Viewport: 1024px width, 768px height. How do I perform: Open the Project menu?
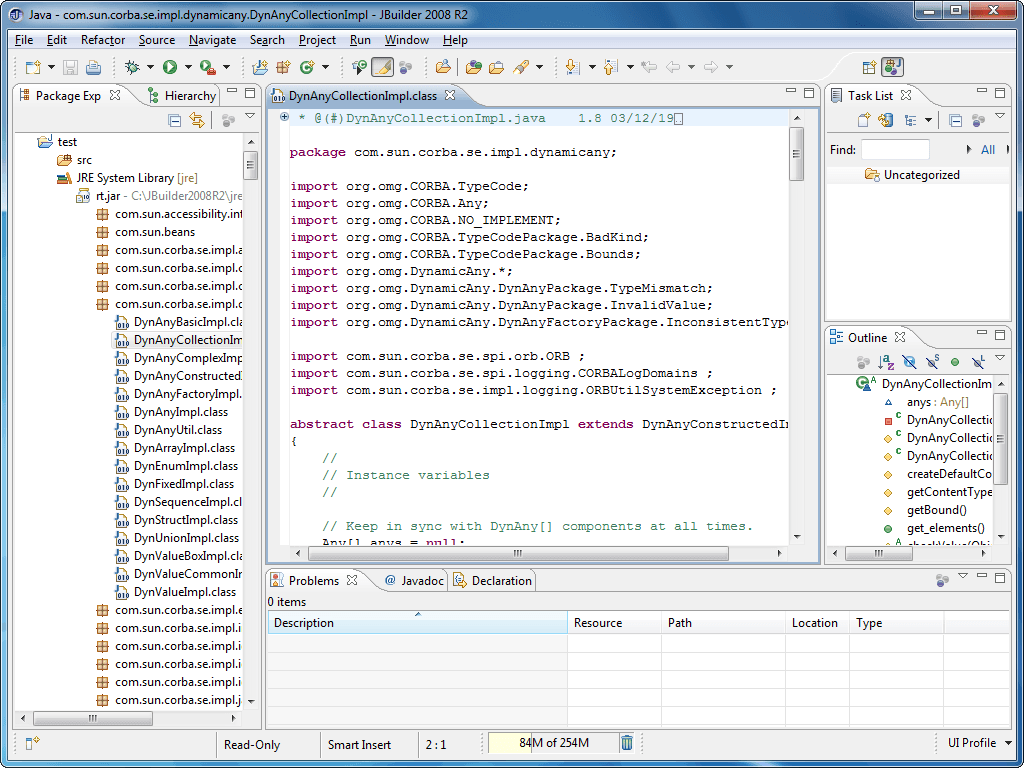point(317,40)
